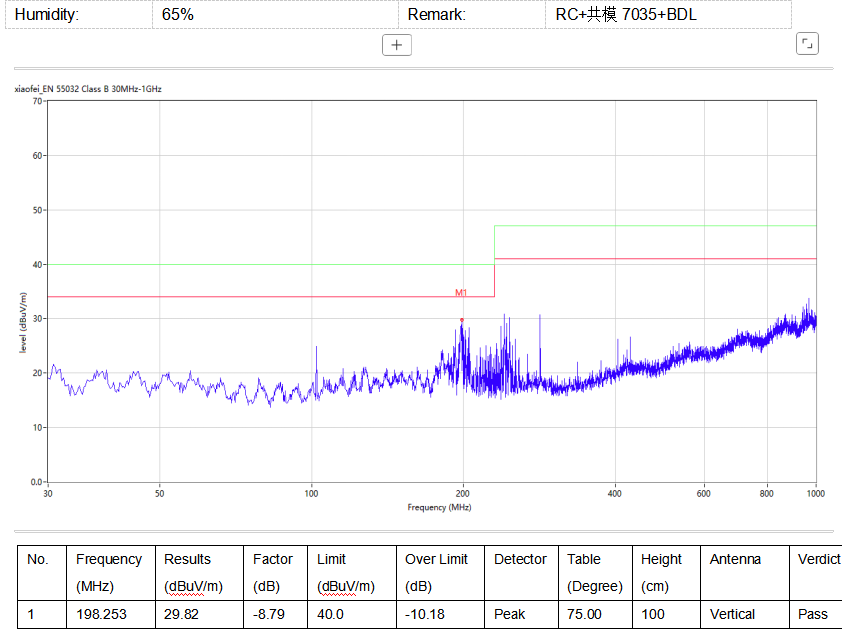Viewport: 842px width, 637px height.
Task: Click the '1000' frequency axis tick label
Action: pyautogui.click(x=816, y=494)
